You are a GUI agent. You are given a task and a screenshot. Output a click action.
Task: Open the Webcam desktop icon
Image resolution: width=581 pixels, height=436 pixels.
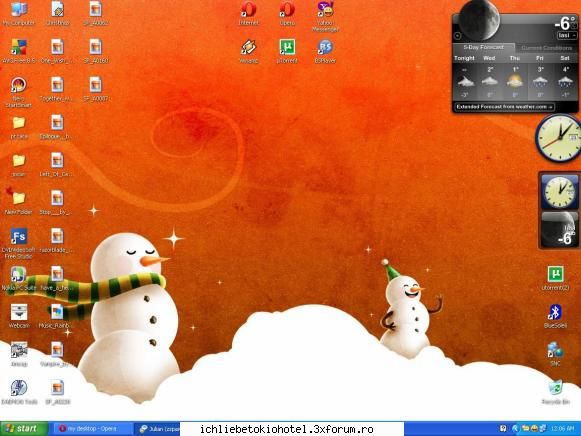tap(19, 316)
